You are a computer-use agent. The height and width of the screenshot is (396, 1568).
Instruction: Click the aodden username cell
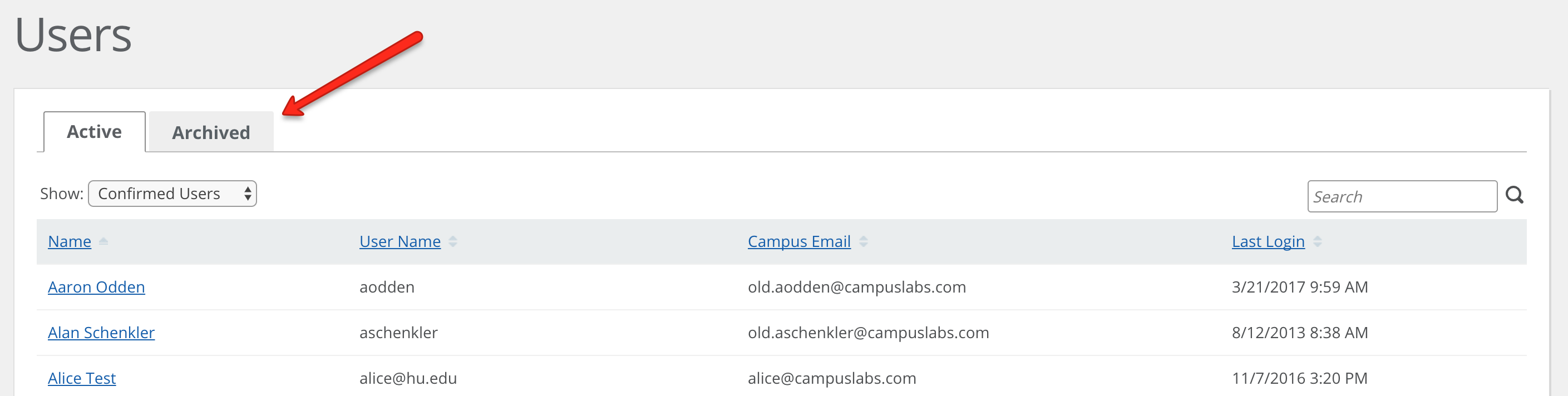coord(387,287)
